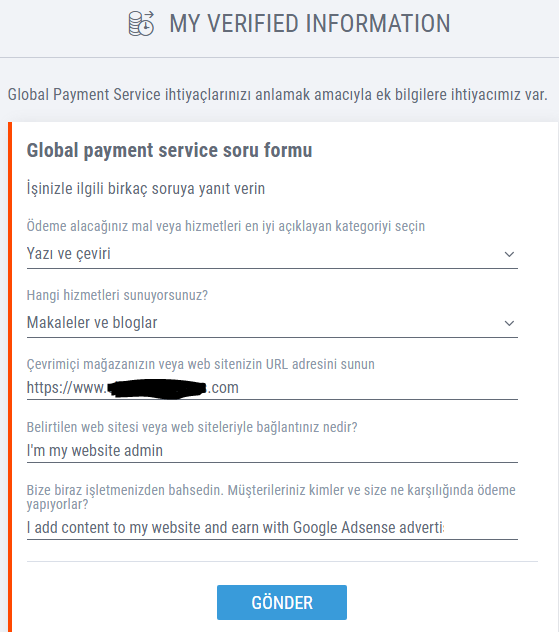559x632 pixels.
Task: Click the Bize biraz işletmenizden bahsedin label
Action: [271, 497]
